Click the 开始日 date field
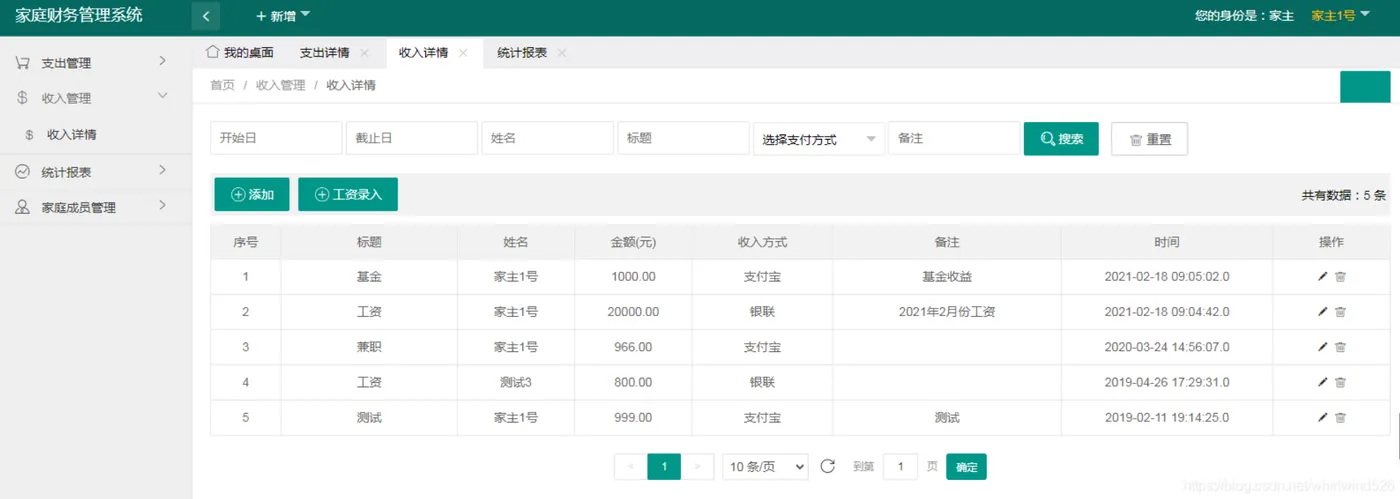 [276, 139]
